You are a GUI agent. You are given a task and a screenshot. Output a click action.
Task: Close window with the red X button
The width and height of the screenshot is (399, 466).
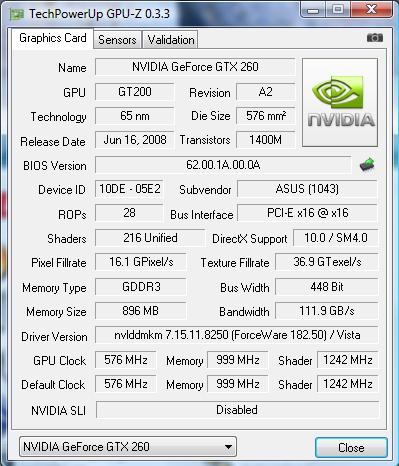tap(371, 9)
